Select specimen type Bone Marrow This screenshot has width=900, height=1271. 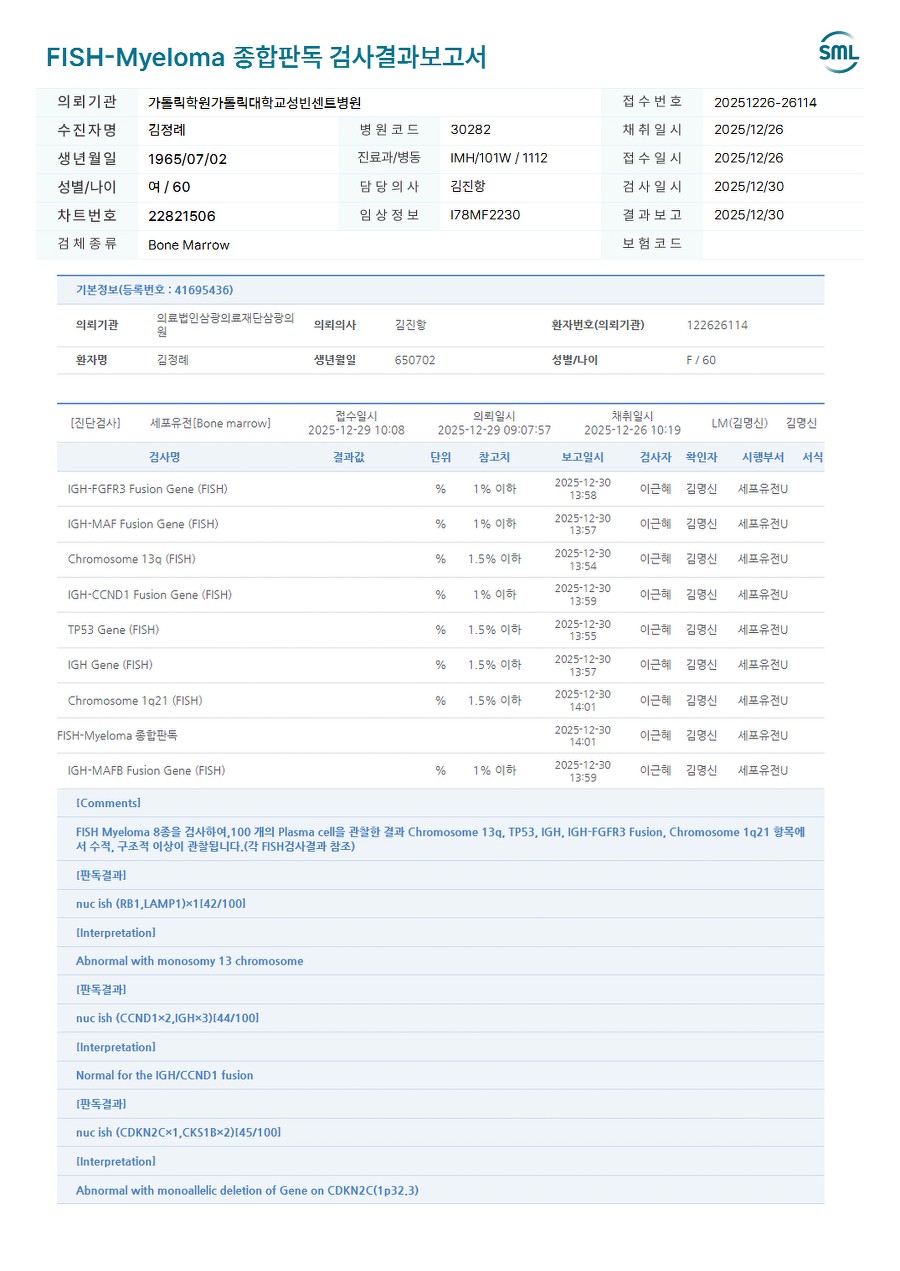click(x=189, y=244)
